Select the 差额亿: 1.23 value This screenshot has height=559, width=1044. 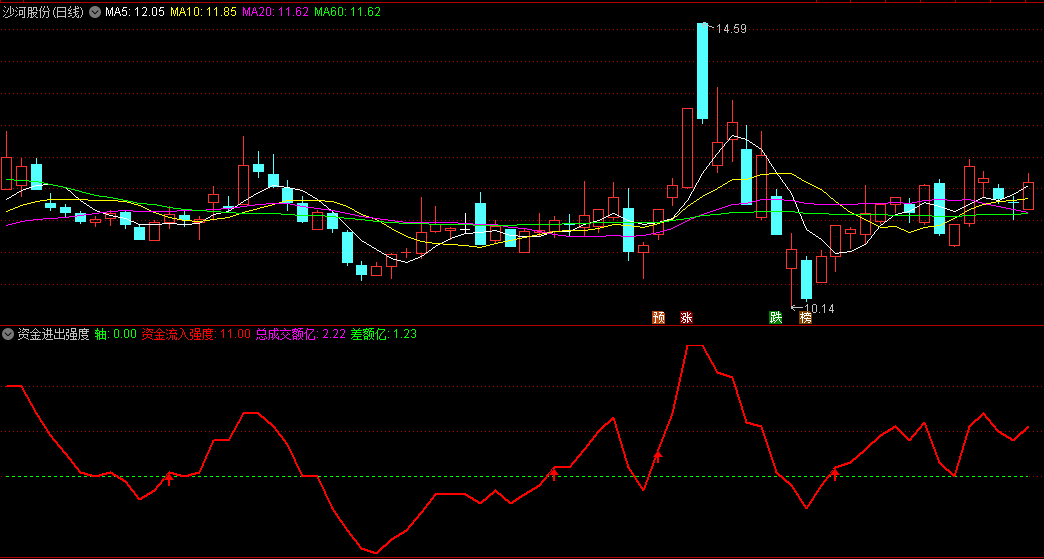(x=384, y=334)
